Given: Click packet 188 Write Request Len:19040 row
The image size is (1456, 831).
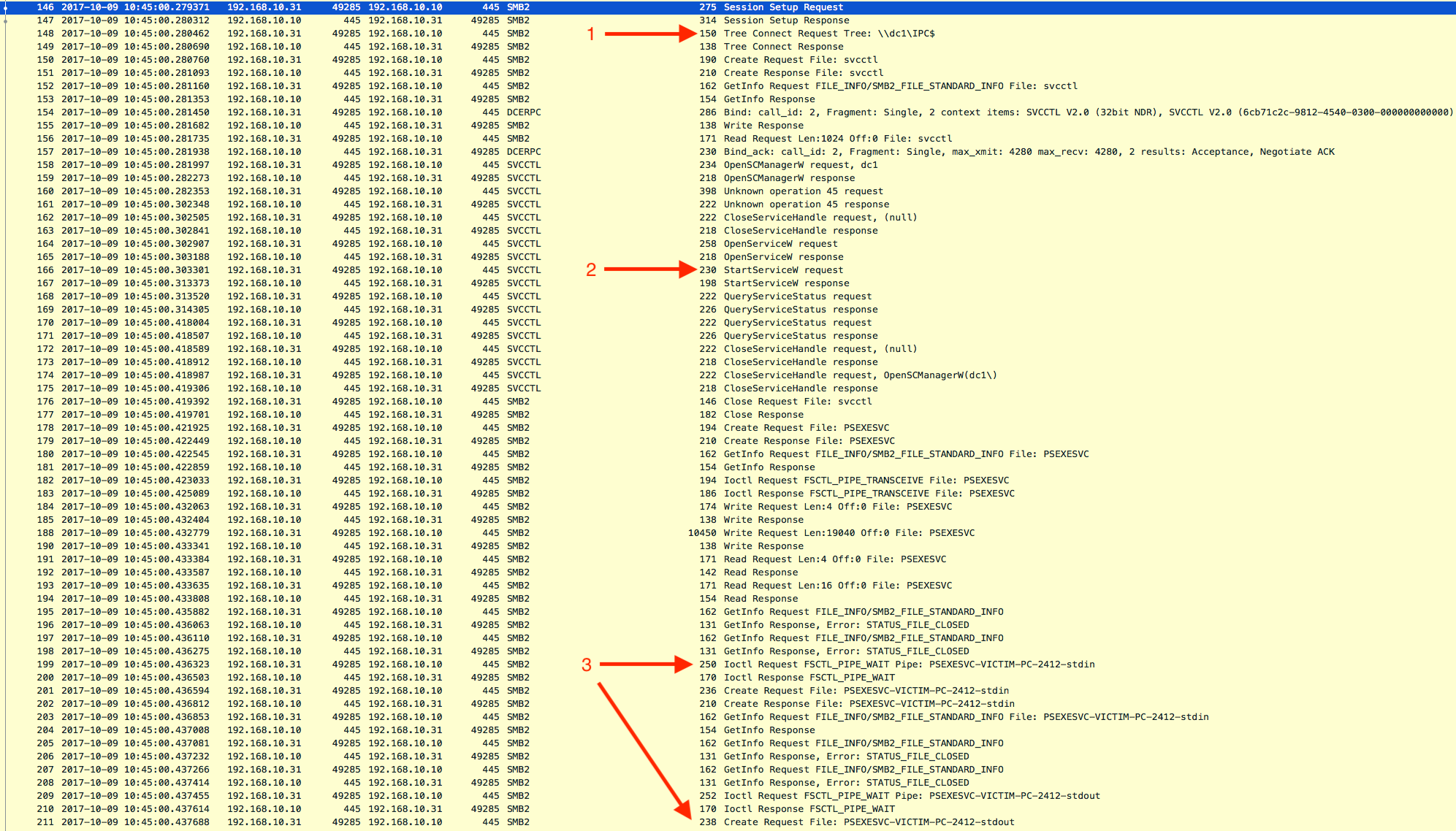Looking at the screenshot, I should tap(848, 533).
